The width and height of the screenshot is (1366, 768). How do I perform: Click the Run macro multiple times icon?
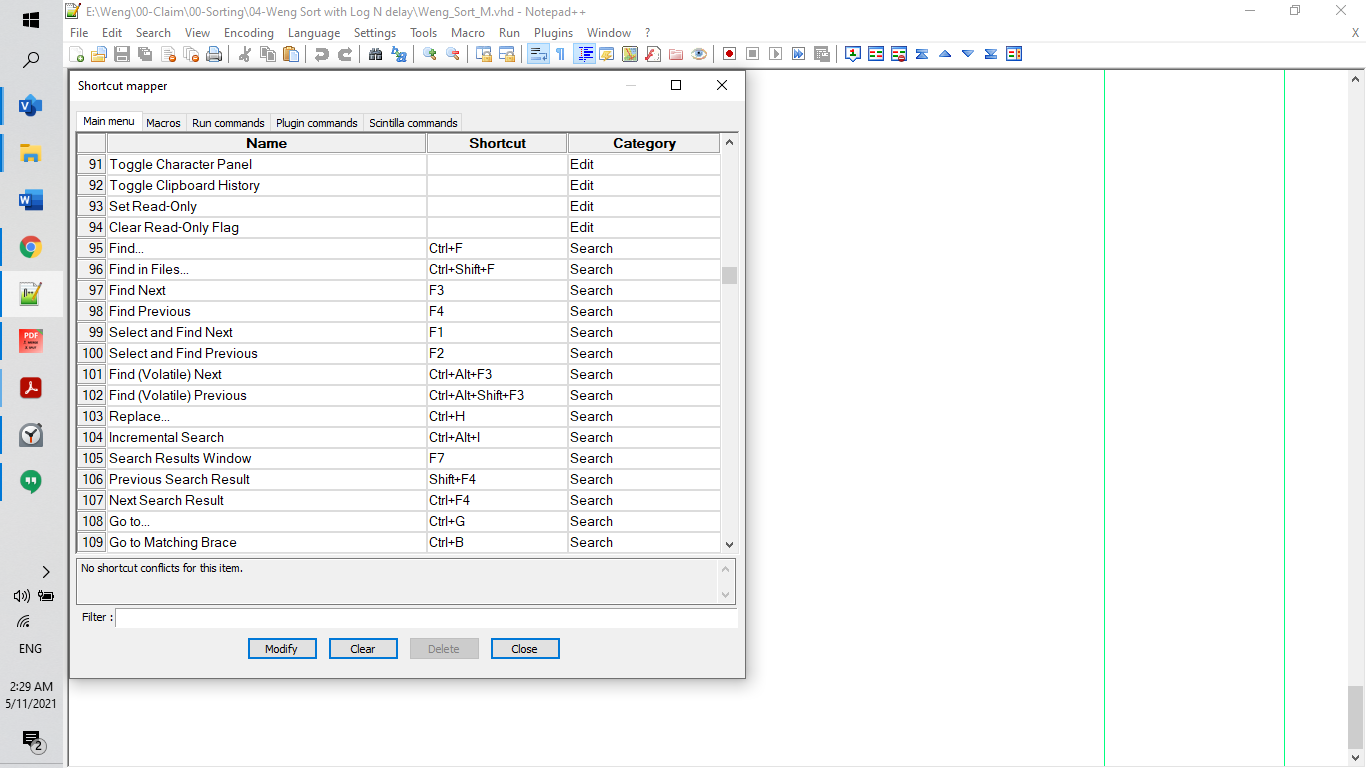799,54
